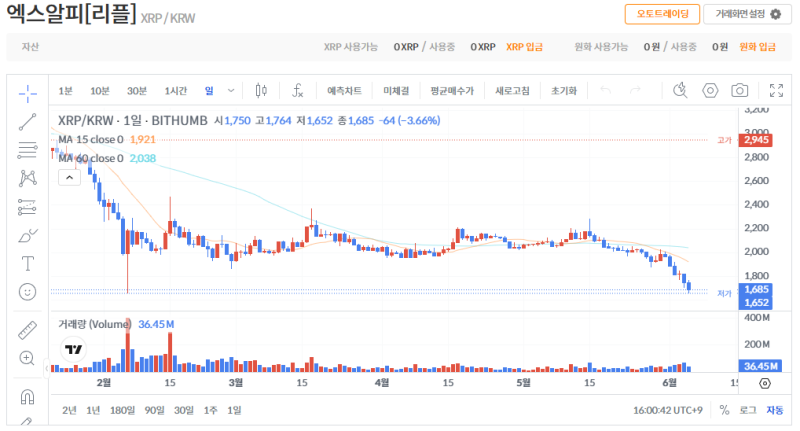Open chart settings hexagon icon
Viewport: 800px width, 431px height.
tap(710, 90)
